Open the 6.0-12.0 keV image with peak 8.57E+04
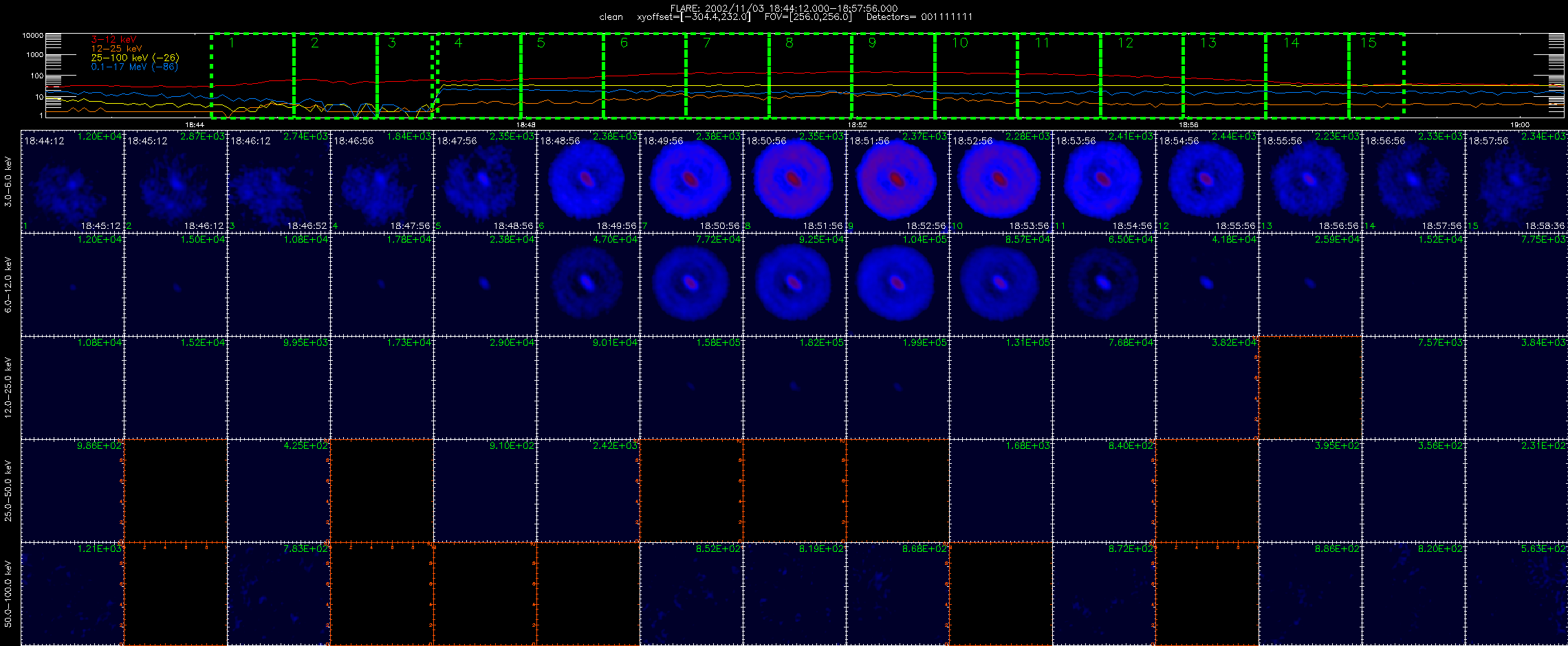 click(1001, 285)
